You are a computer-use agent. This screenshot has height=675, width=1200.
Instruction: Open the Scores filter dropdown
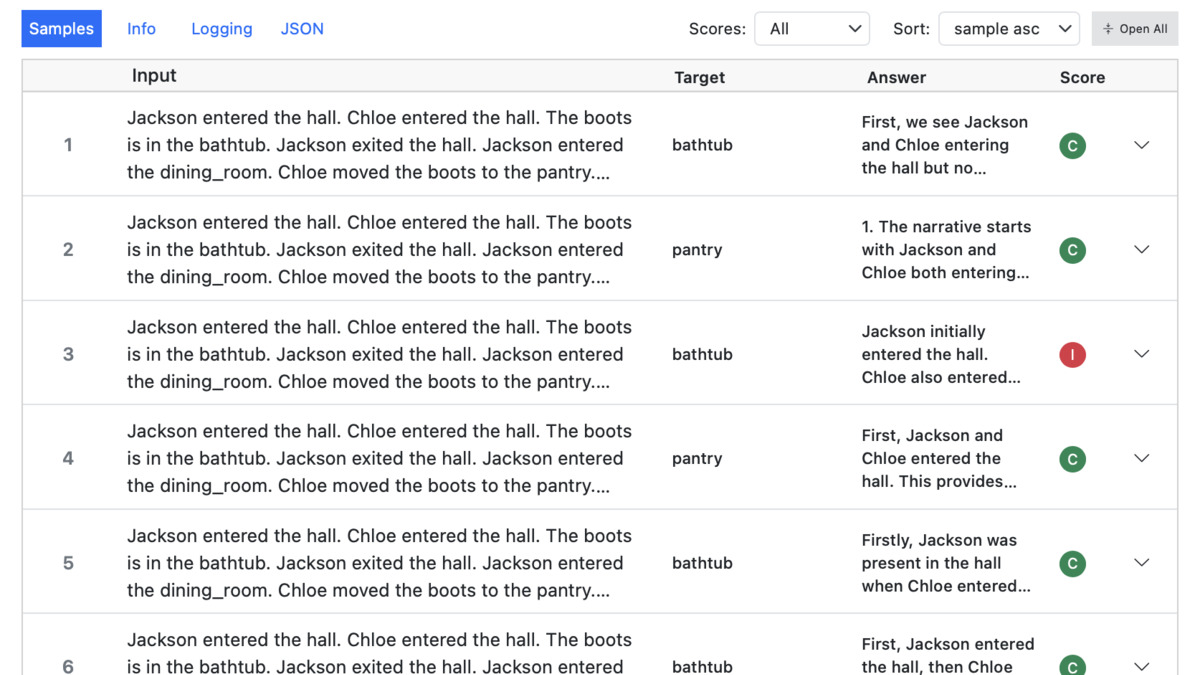(811, 28)
